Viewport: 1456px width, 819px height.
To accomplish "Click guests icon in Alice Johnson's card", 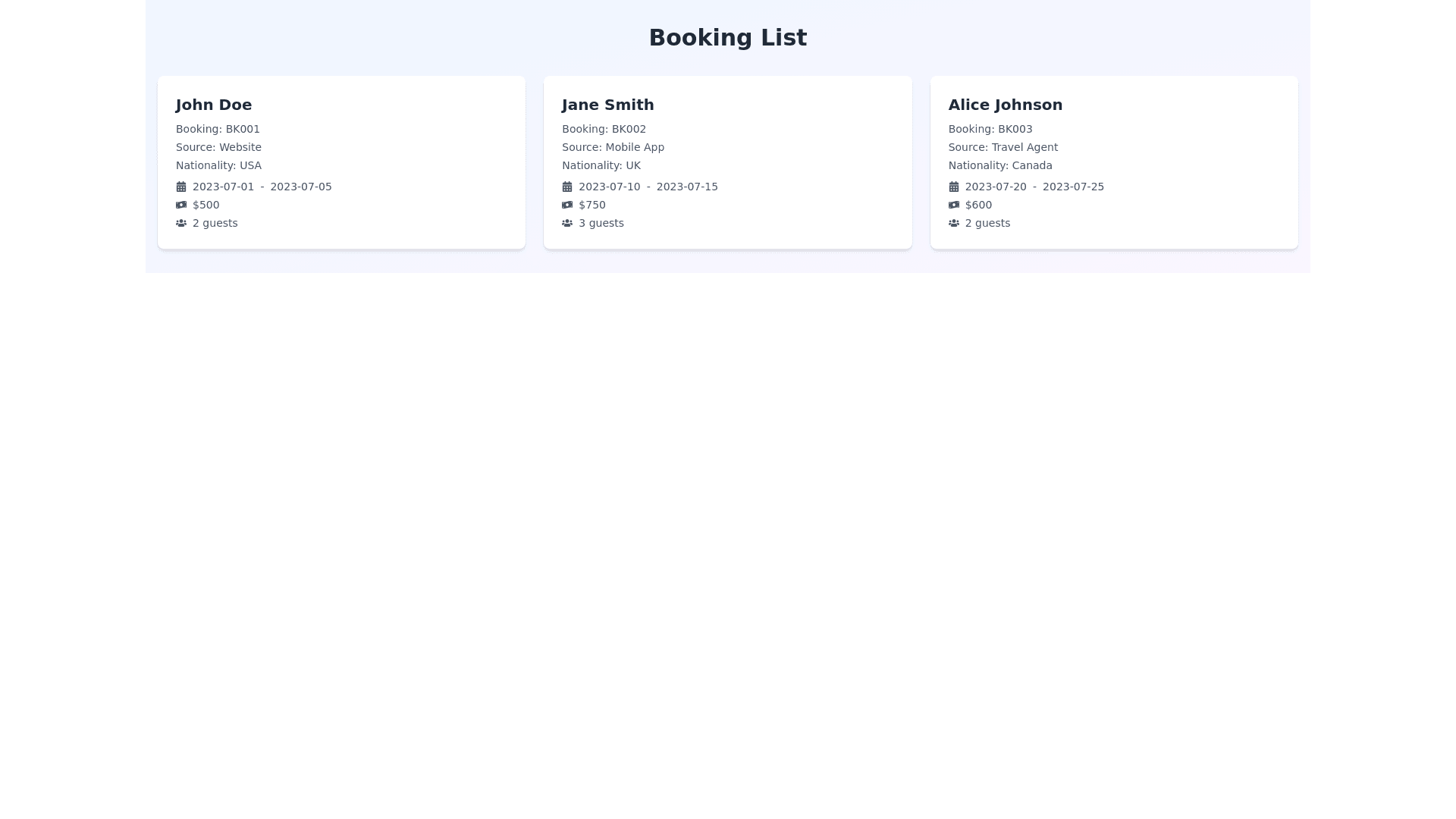I will pos(953,223).
